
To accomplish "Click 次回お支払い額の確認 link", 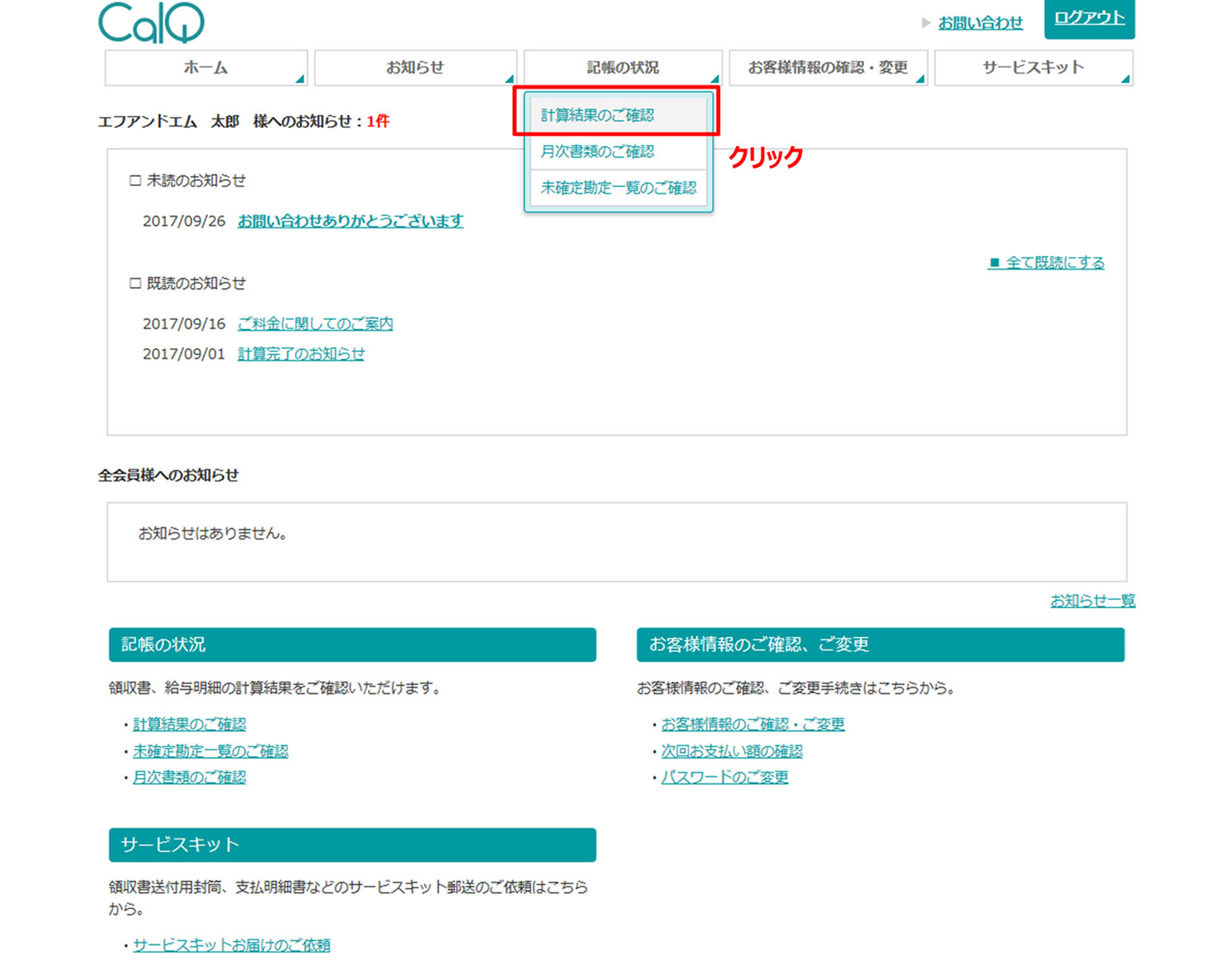I will [732, 751].
